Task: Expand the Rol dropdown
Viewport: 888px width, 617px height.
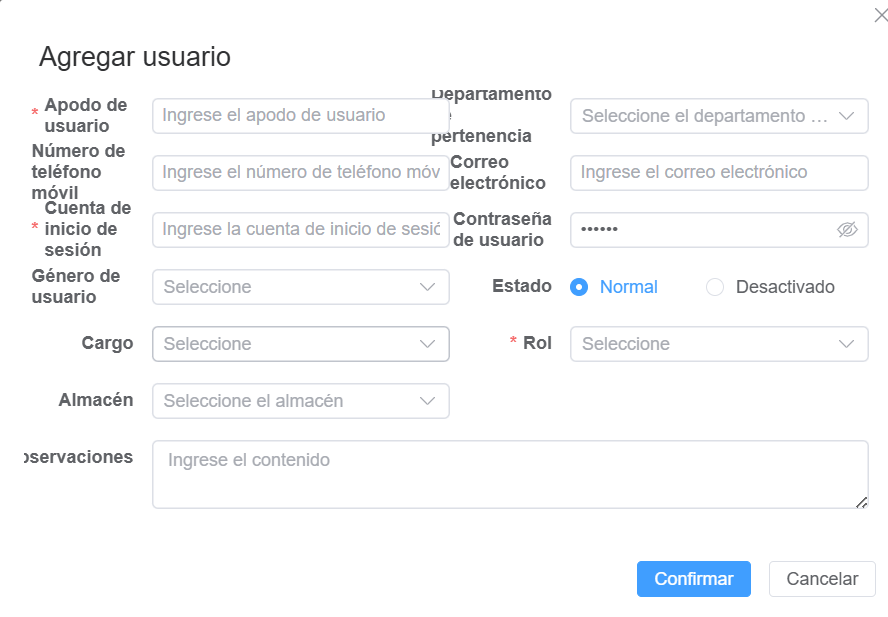Action: (718, 344)
